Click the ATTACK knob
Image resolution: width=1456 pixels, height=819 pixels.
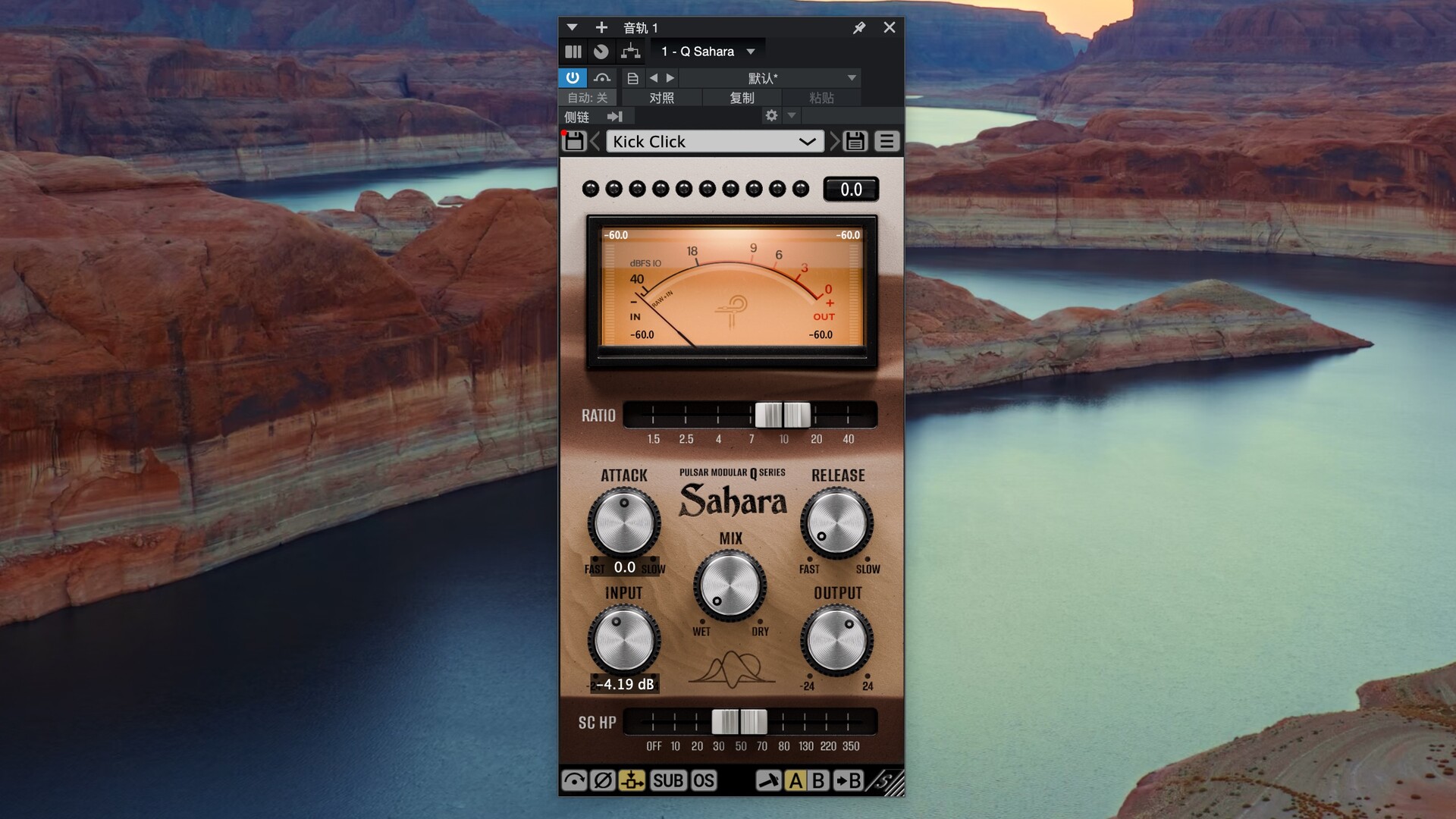click(x=624, y=523)
